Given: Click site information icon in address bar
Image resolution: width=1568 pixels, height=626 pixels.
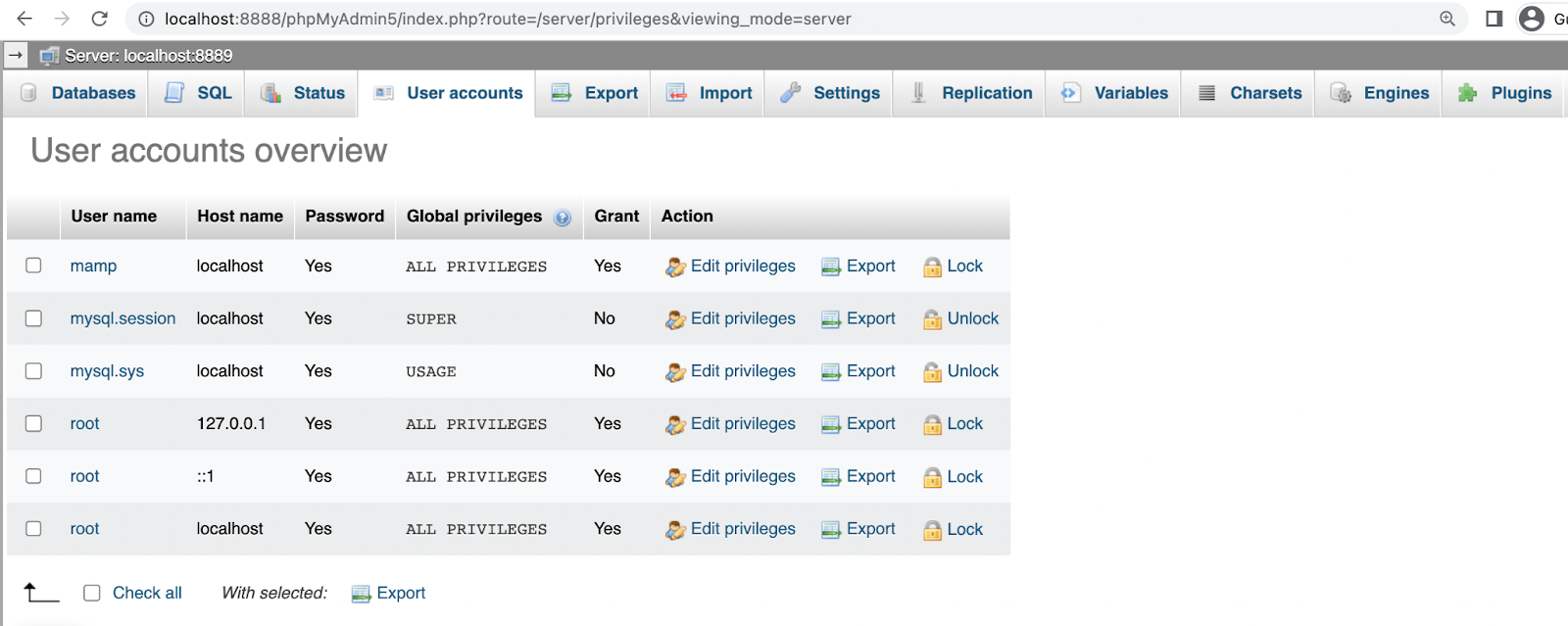Looking at the screenshot, I should 146,19.
